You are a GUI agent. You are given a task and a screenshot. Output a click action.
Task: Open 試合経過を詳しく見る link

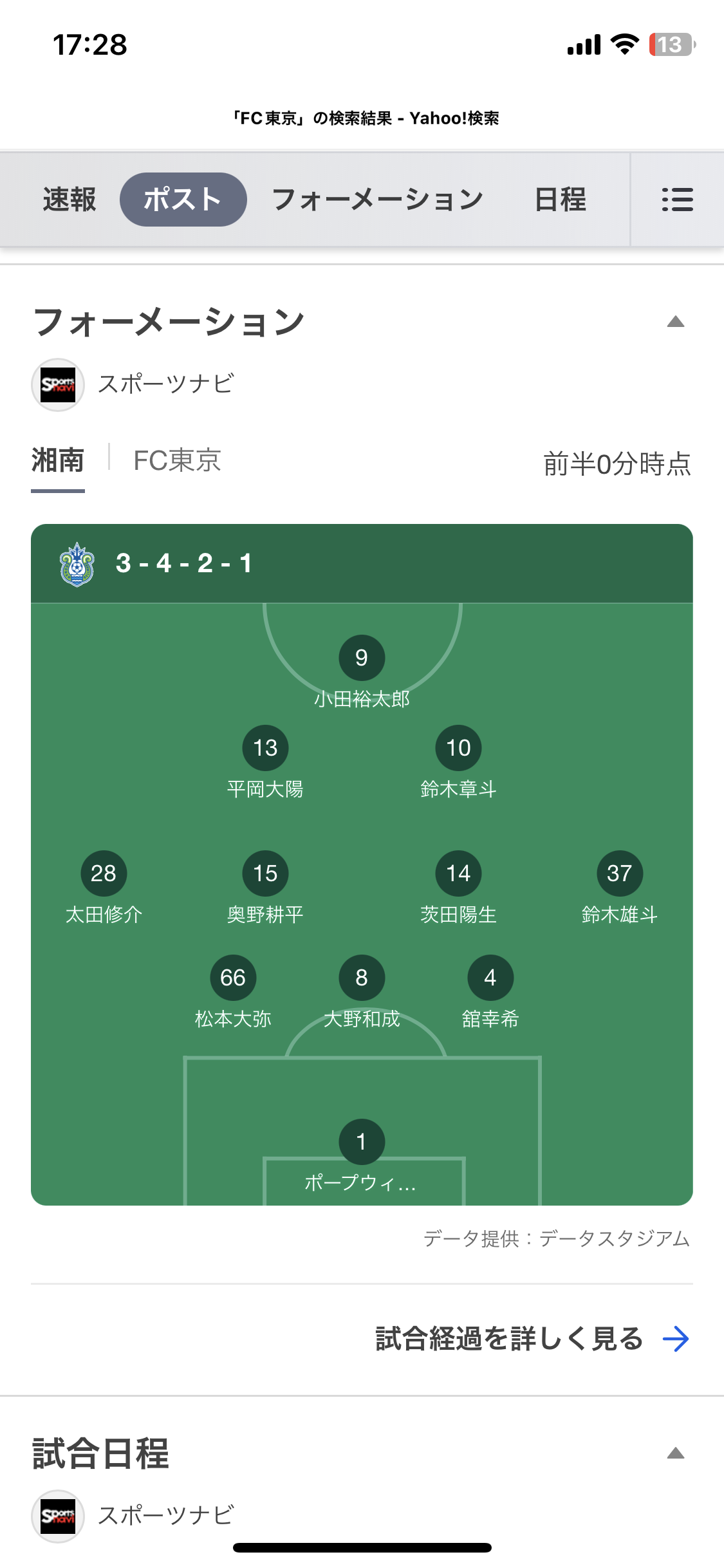coord(509,1339)
